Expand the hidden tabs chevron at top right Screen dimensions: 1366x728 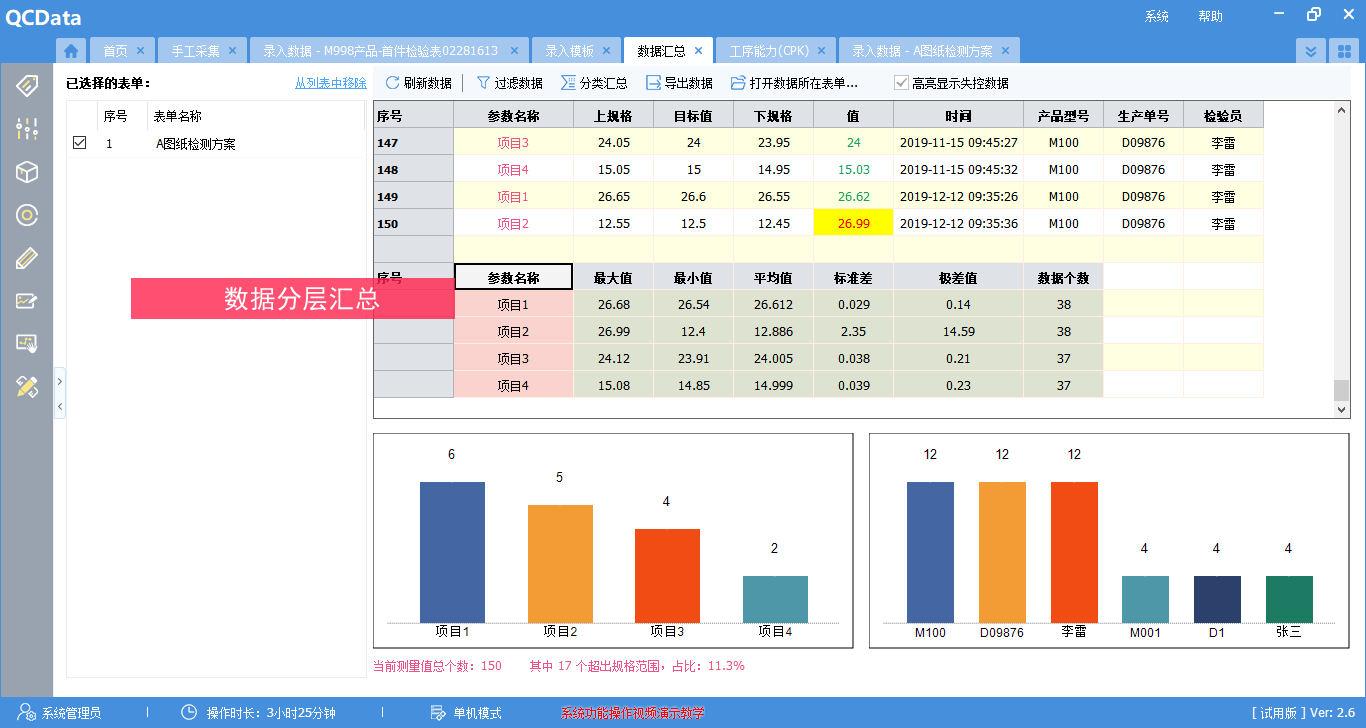(x=1310, y=49)
